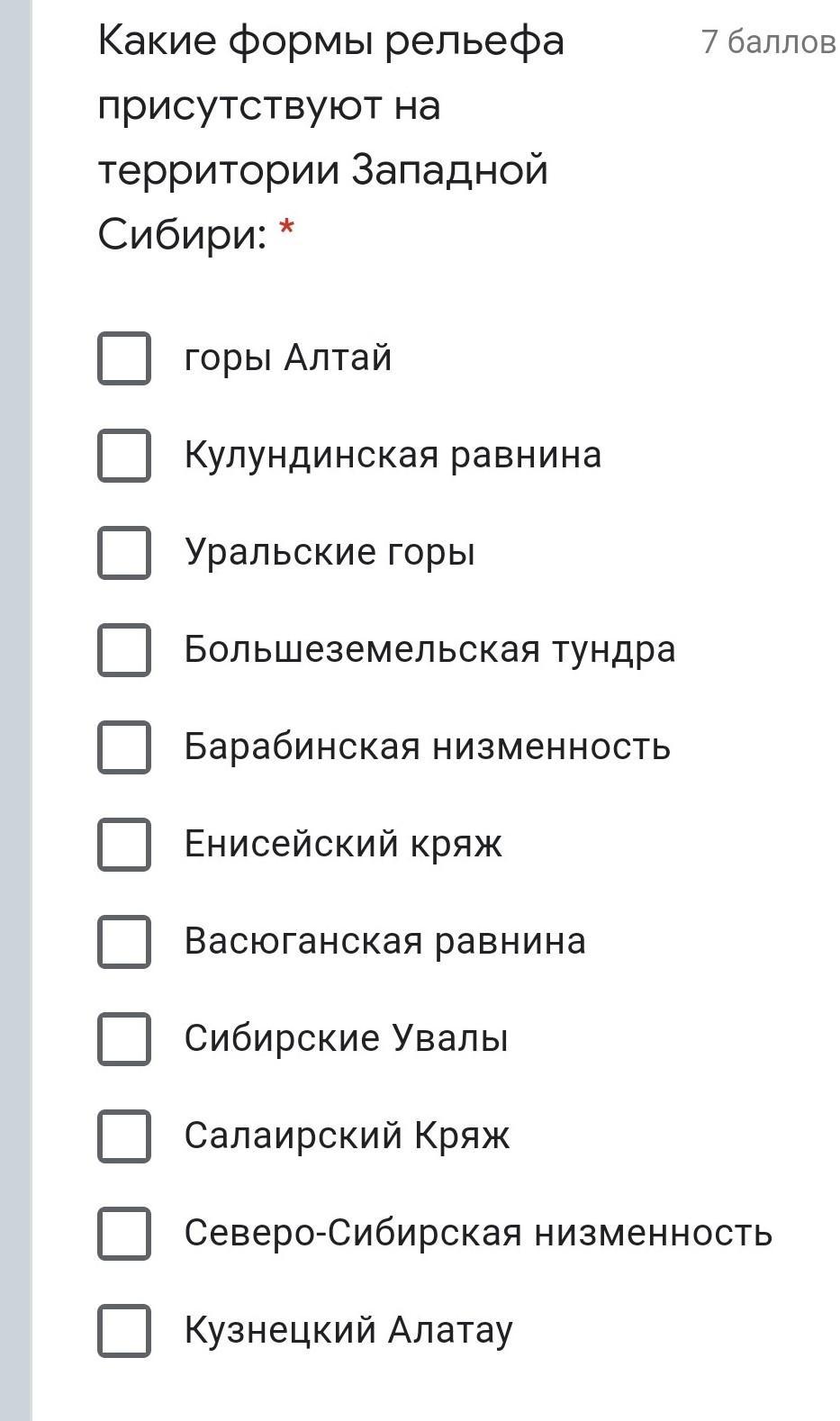The height and width of the screenshot is (1421, 840).
Task: Click the 'Северо-Сибирская низменность' option label text
Action: coord(478,1233)
